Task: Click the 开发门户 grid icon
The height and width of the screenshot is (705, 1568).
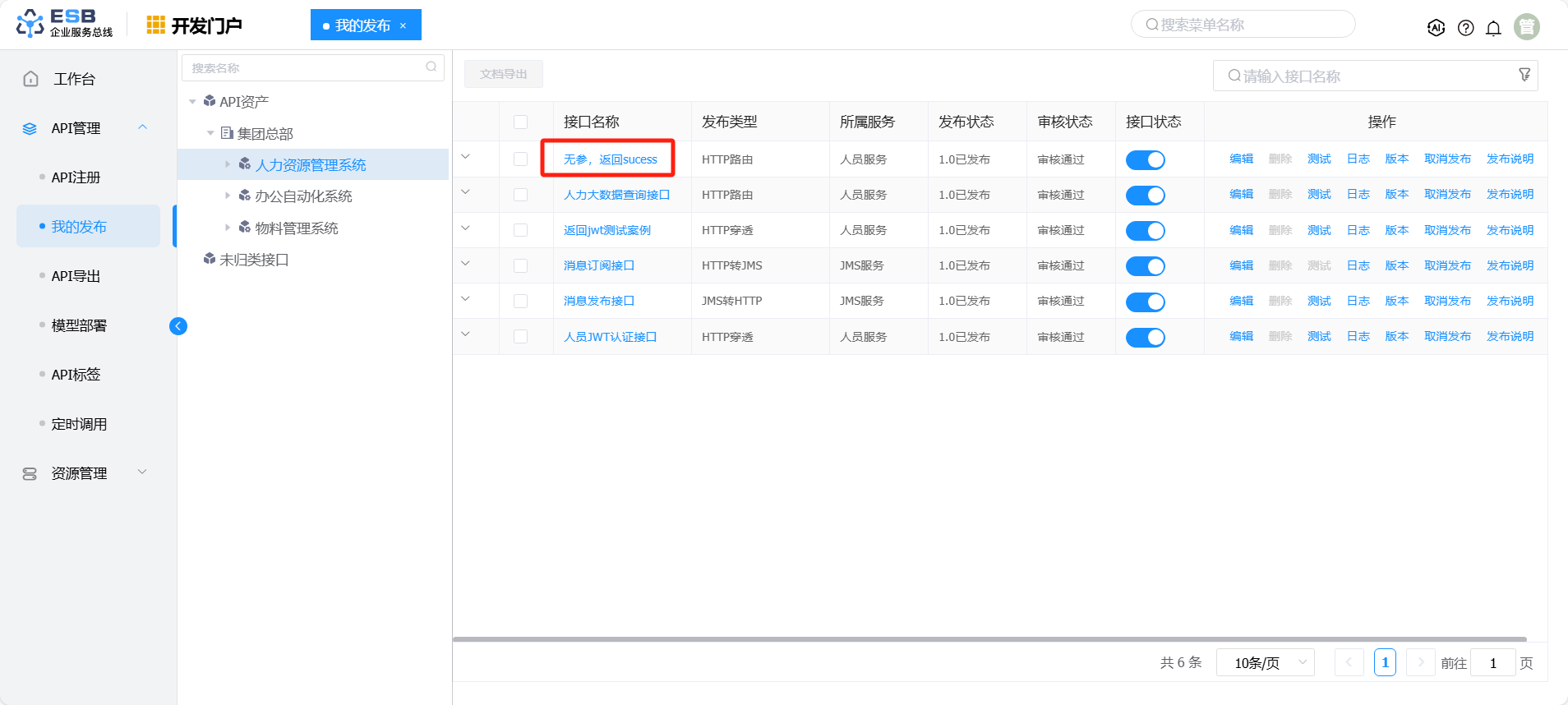Action: [155, 25]
